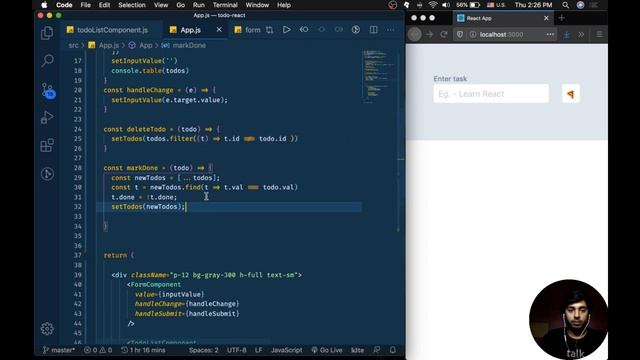The width and height of the screenshot is (640, 360).
Task: Open the Selection menu
Action: tap(132, 5)
